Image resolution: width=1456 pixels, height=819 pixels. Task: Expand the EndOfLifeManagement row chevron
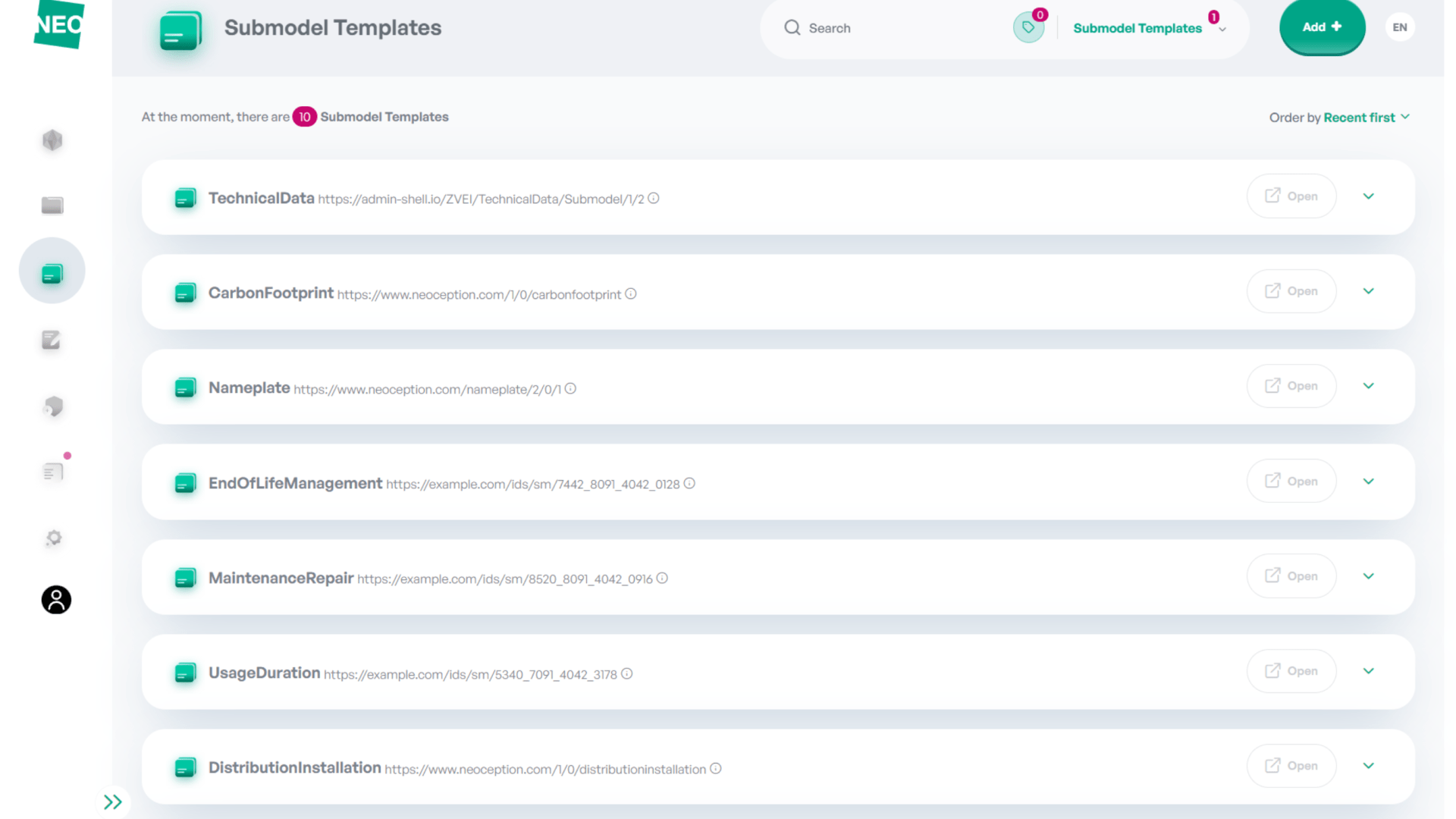coord(1368,482)
